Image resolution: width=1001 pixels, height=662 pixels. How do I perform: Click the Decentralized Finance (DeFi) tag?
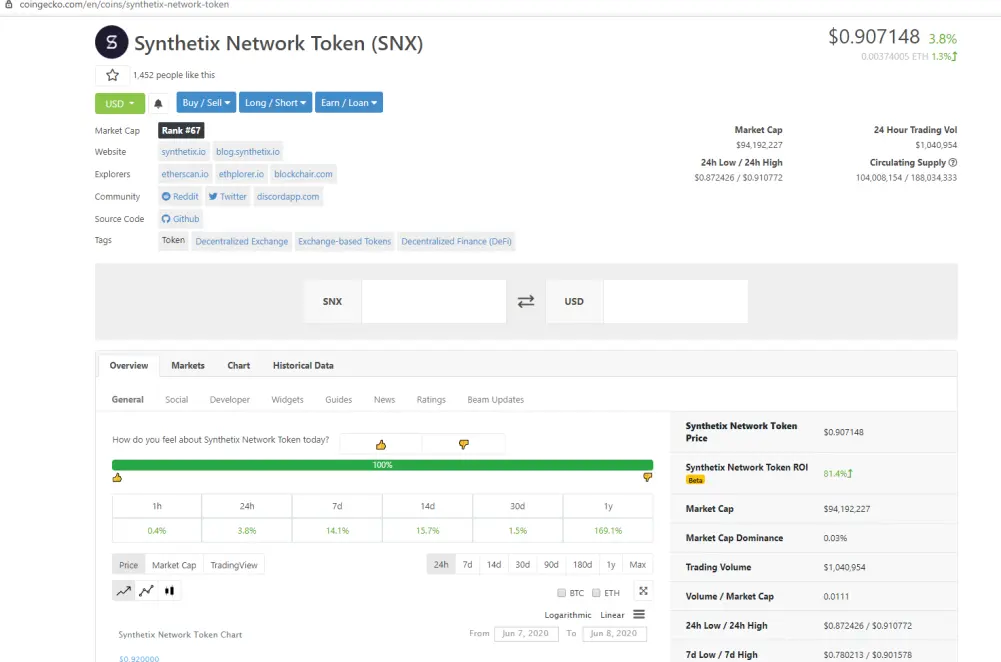click(x=456, y=241)
